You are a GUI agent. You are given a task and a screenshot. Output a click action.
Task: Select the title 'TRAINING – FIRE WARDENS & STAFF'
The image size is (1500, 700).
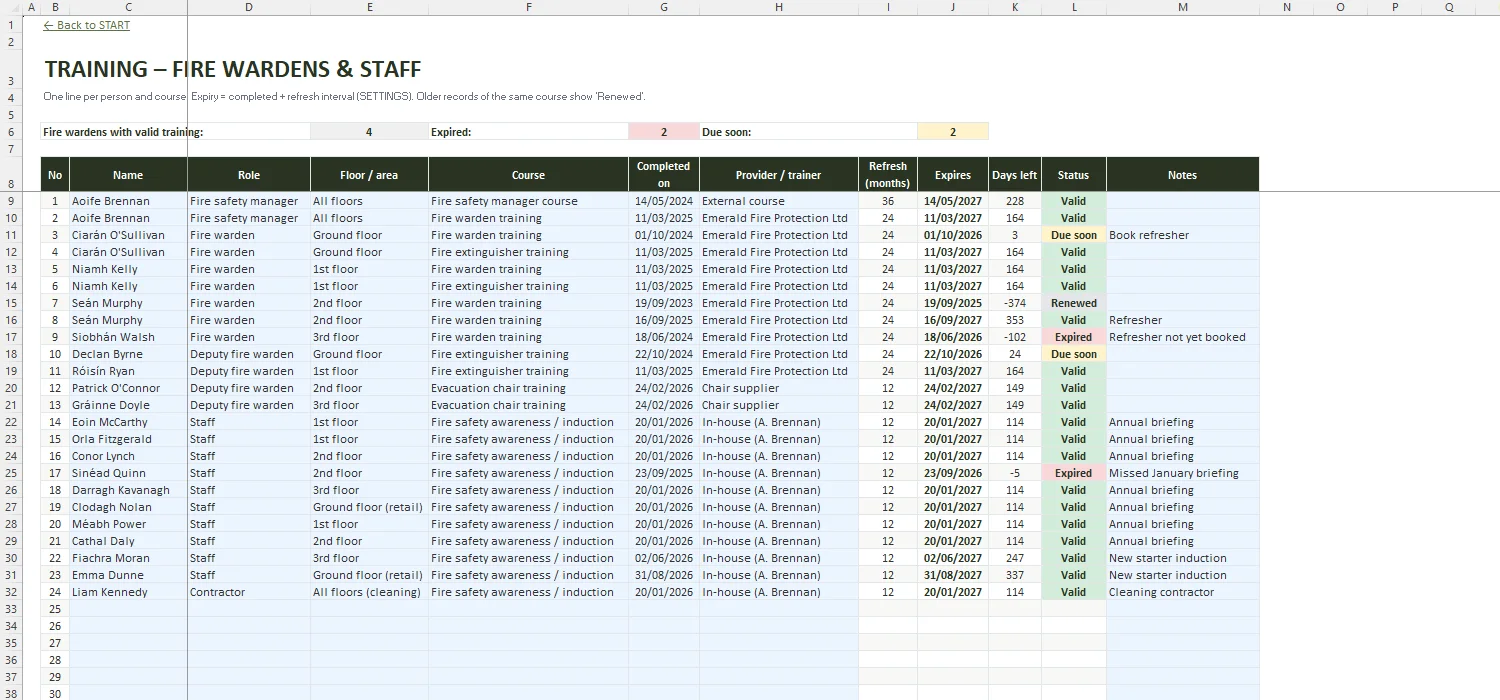[233, 69]
